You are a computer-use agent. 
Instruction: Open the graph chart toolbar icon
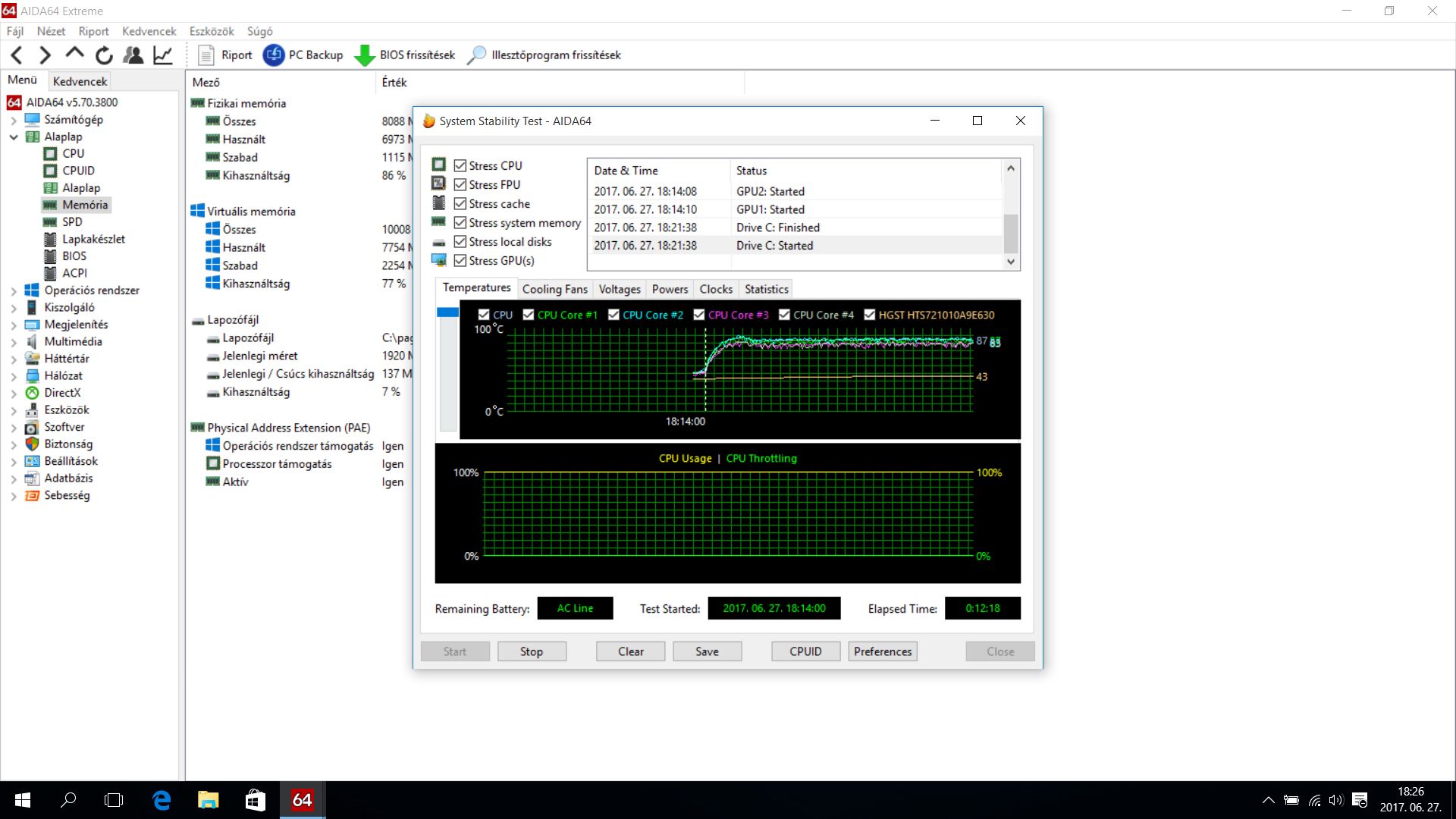[163, 55]
